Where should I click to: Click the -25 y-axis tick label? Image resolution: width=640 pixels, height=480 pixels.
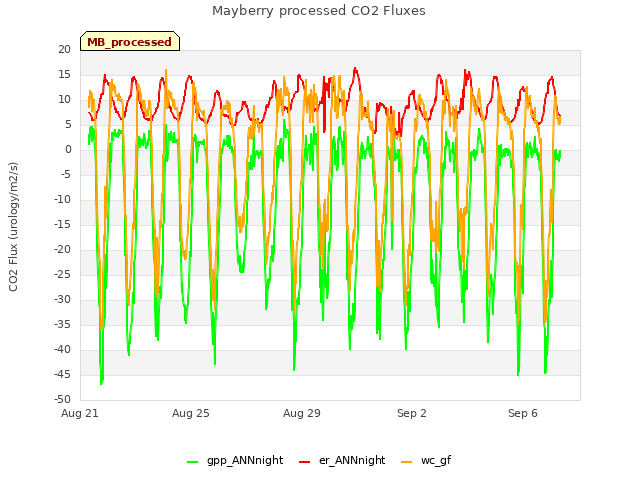coord(63,274)
